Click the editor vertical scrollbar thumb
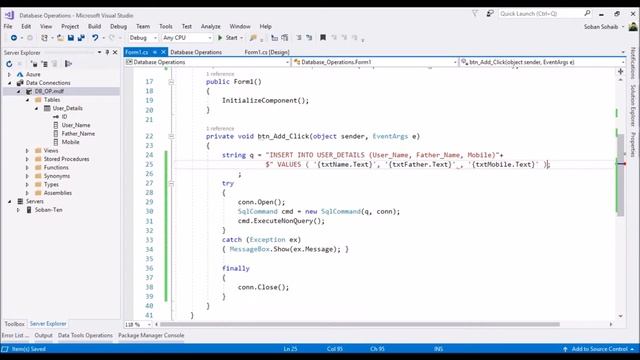 620,175
